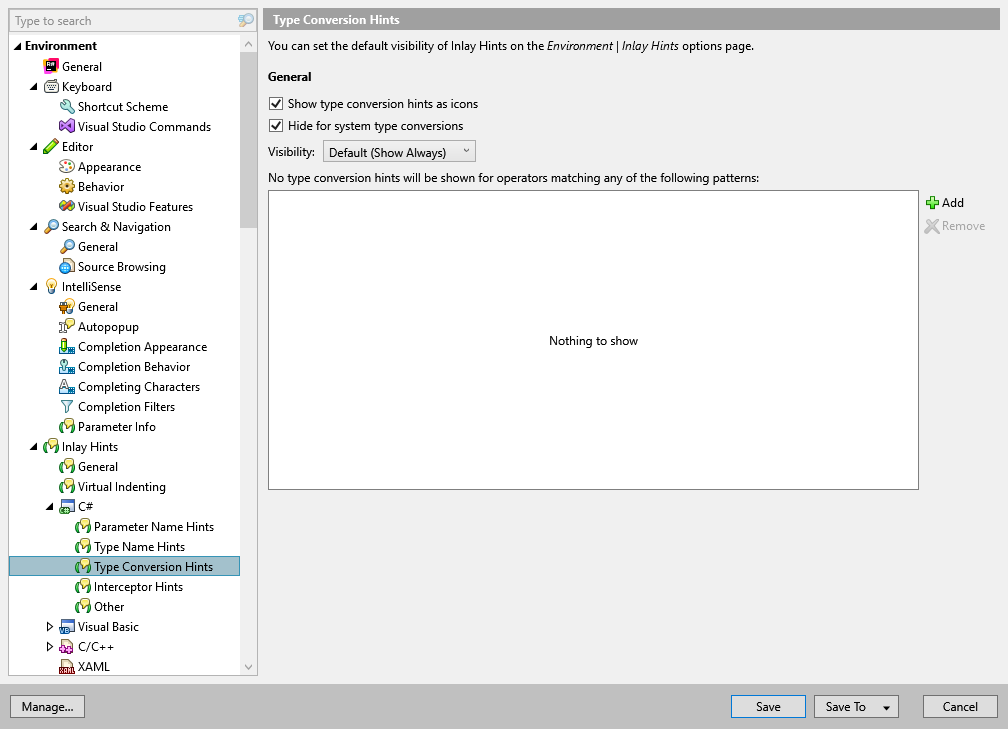Click the green Add plus icon
The image size is (1008, 729).
931,202
